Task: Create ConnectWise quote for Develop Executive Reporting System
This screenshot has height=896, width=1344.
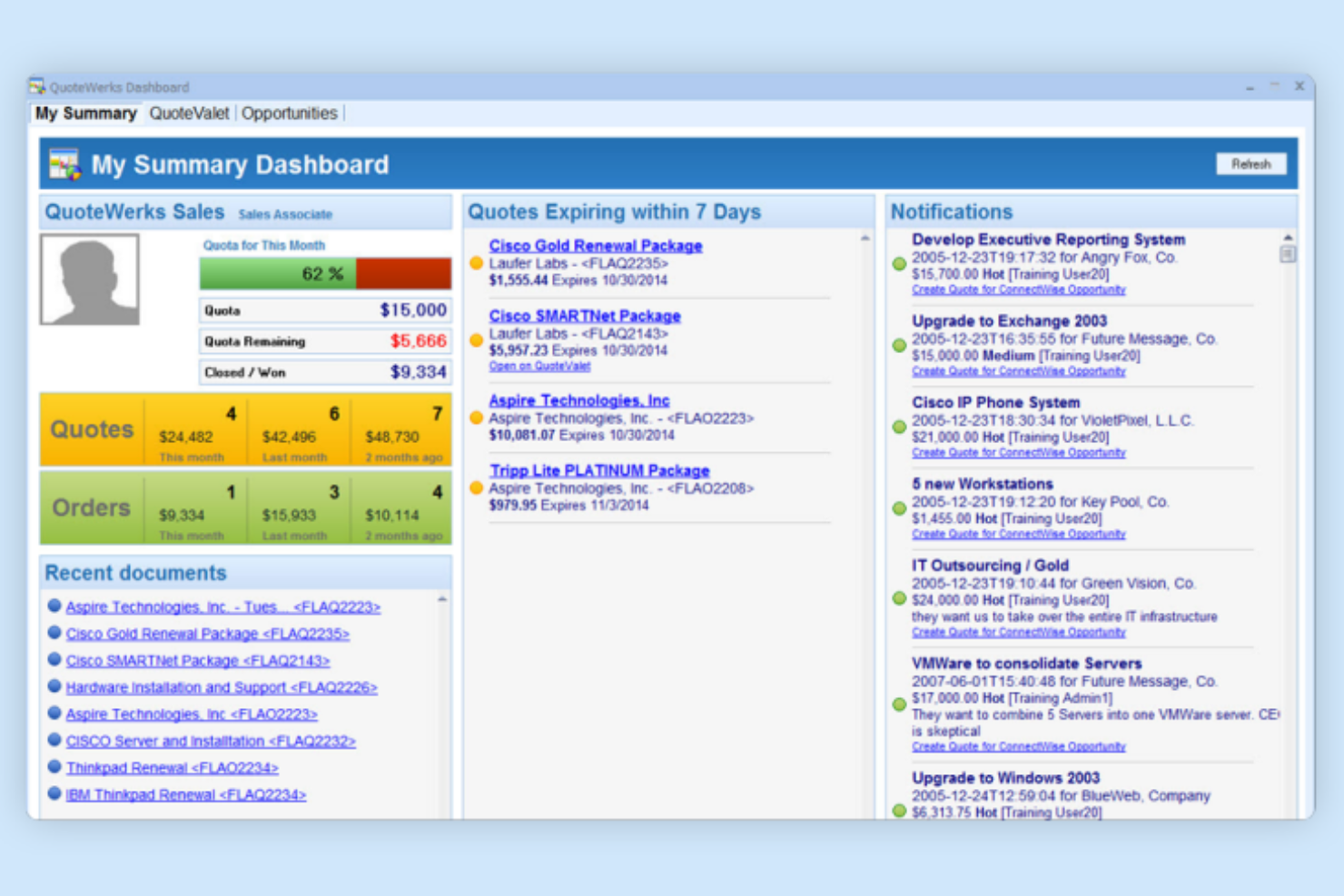Action: 1019,290
